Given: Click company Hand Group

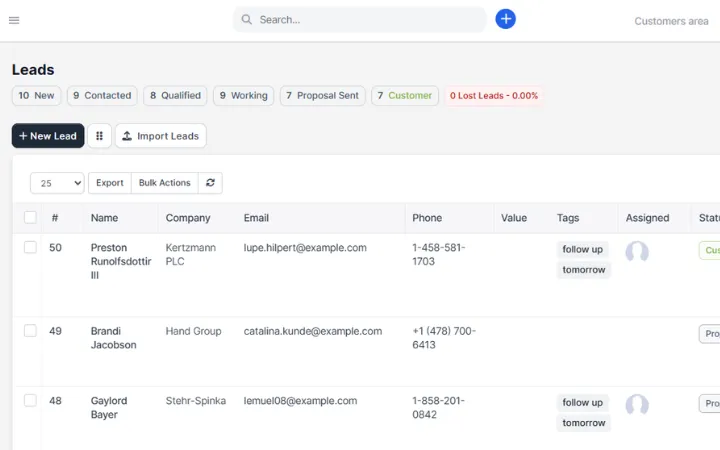Looking at the screenshot, I should click(x=193, y=331).
